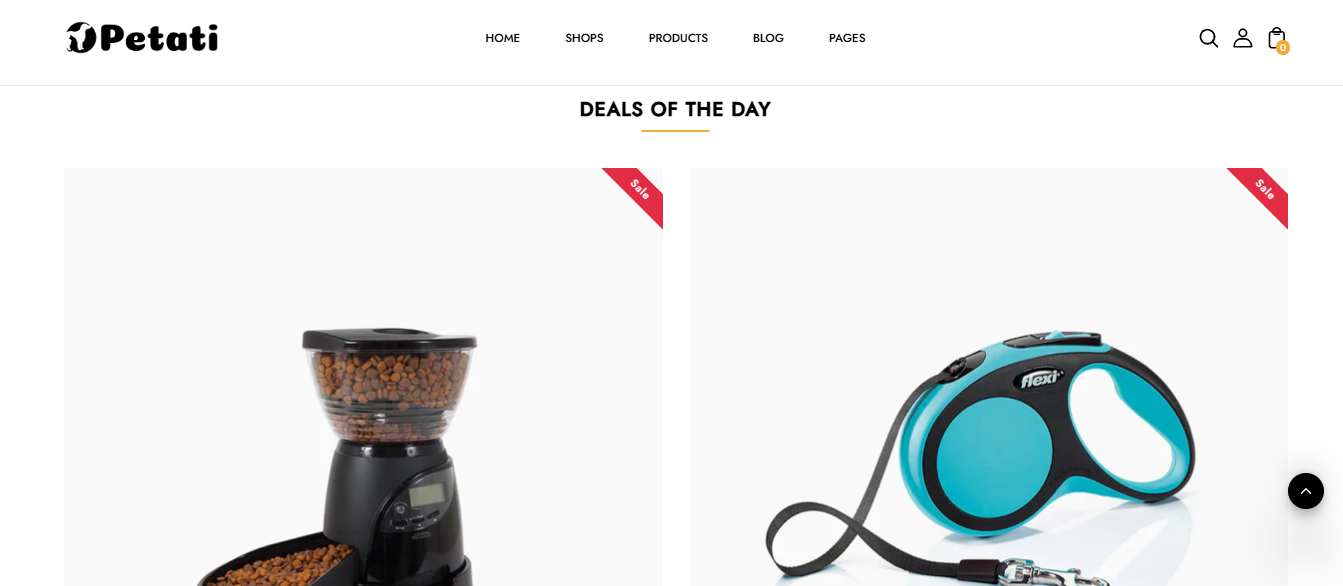Open the blue retractable leash product image
This screenshot has height=586, width=1343.
pos(989,377)
